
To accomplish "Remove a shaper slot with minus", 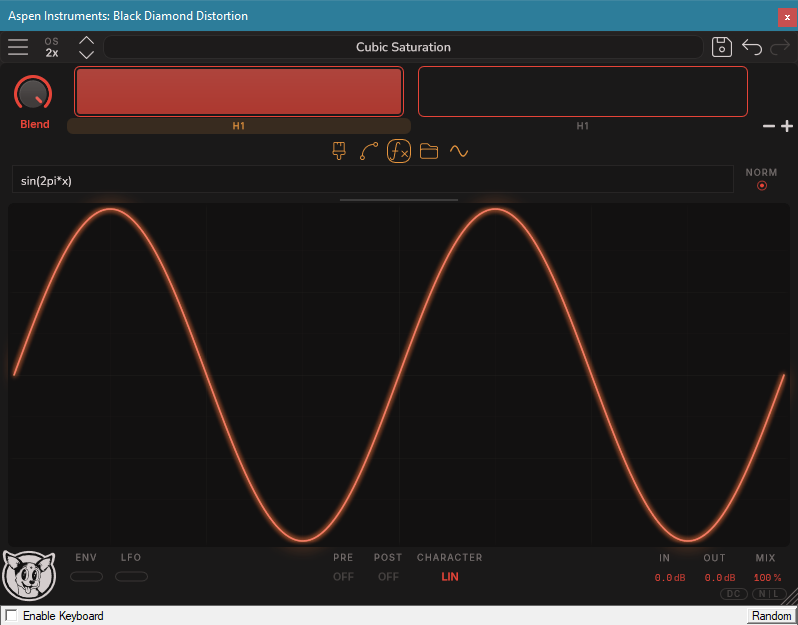I will [x=768, y=126].
